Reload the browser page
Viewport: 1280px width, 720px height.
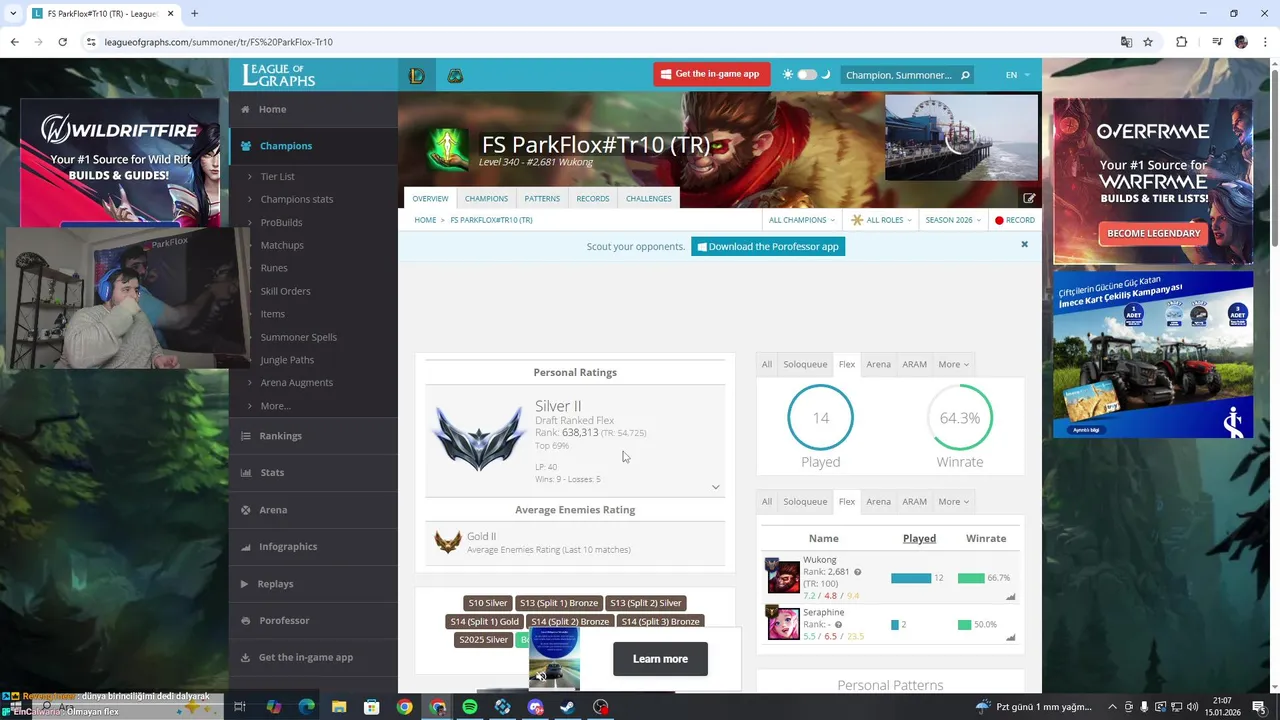(x=62, y=42)
